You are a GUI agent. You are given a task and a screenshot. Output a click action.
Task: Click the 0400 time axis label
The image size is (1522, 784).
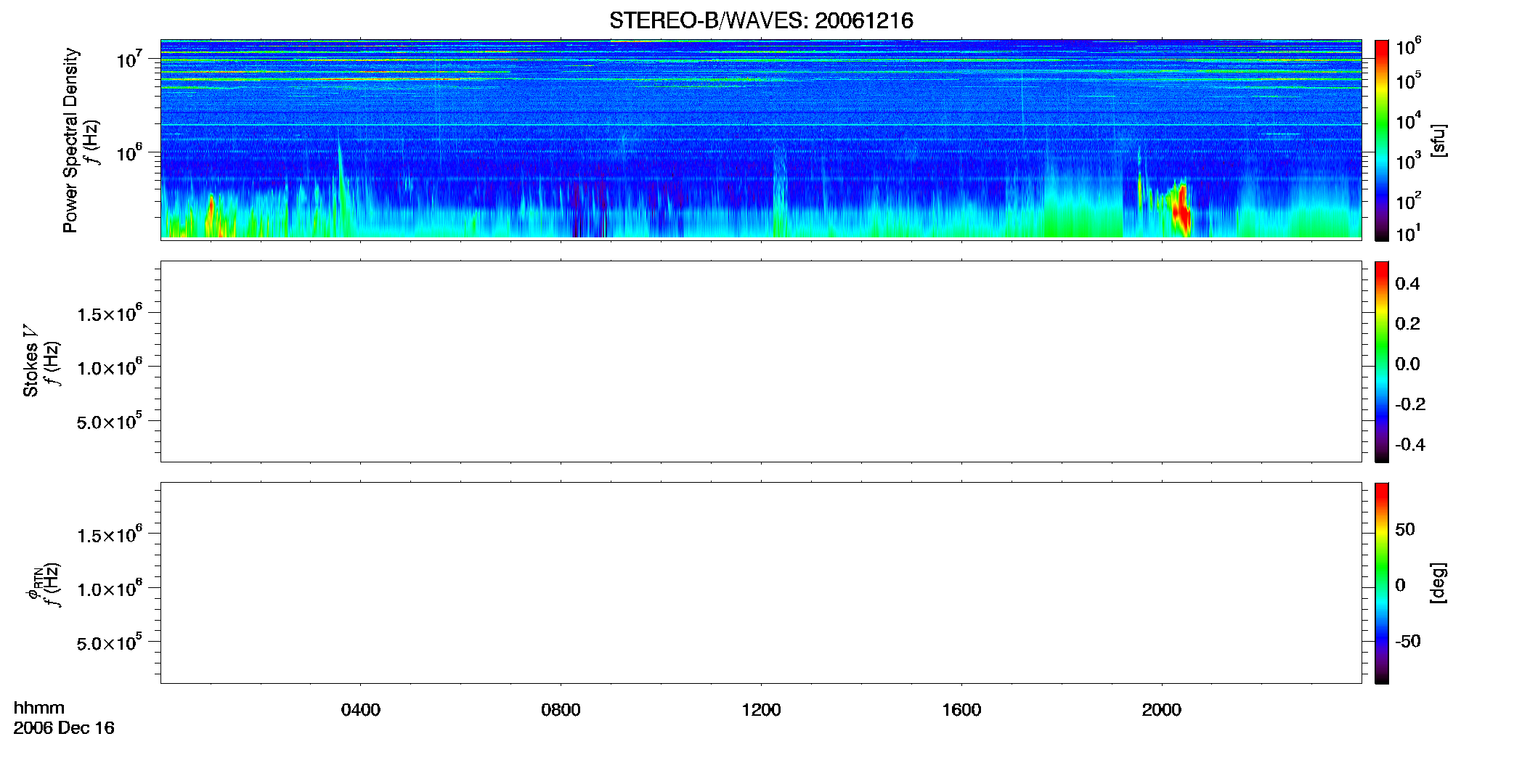point(361,710)
